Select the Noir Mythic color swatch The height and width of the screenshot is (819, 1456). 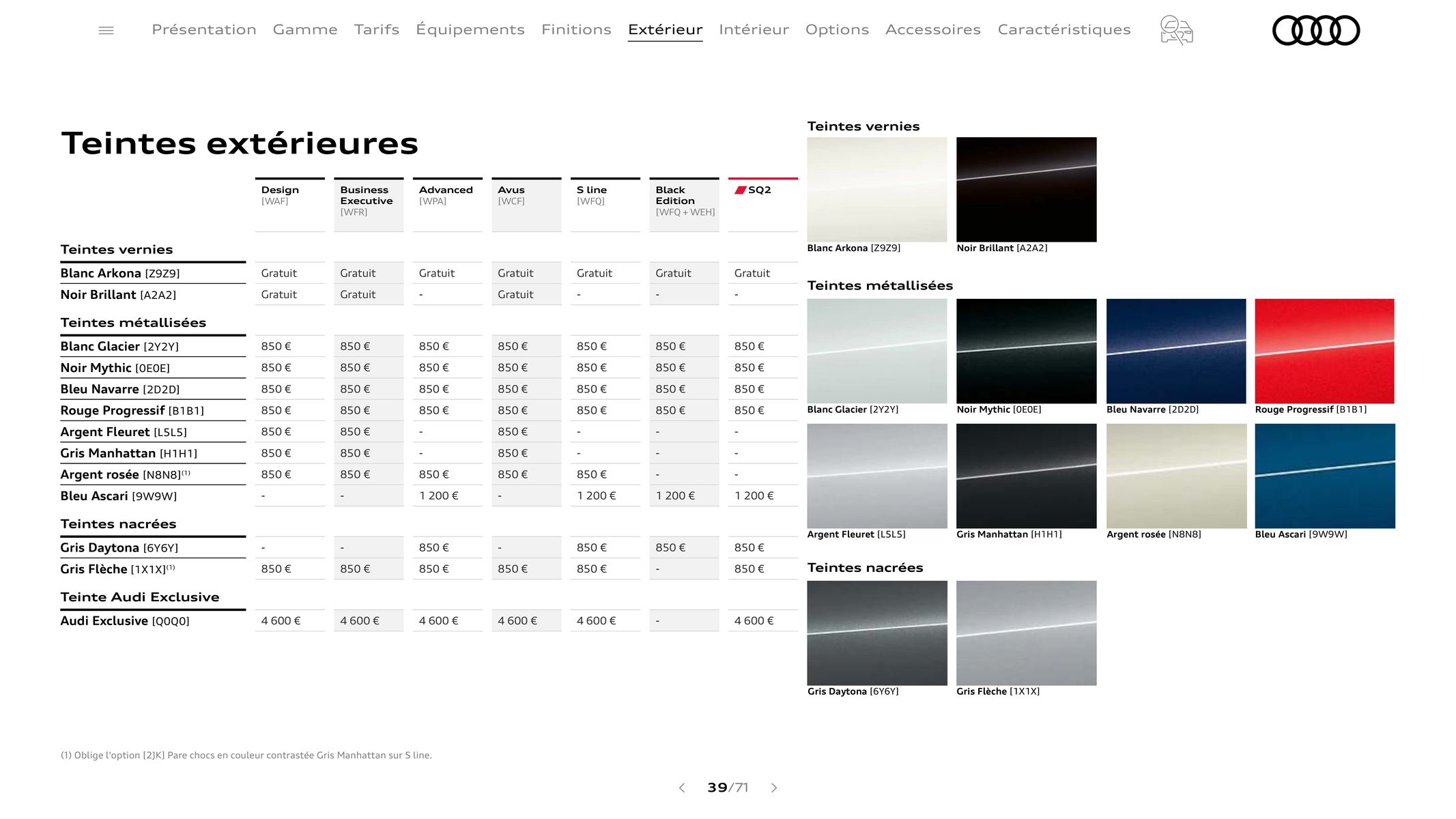(x=1027, y=351)
